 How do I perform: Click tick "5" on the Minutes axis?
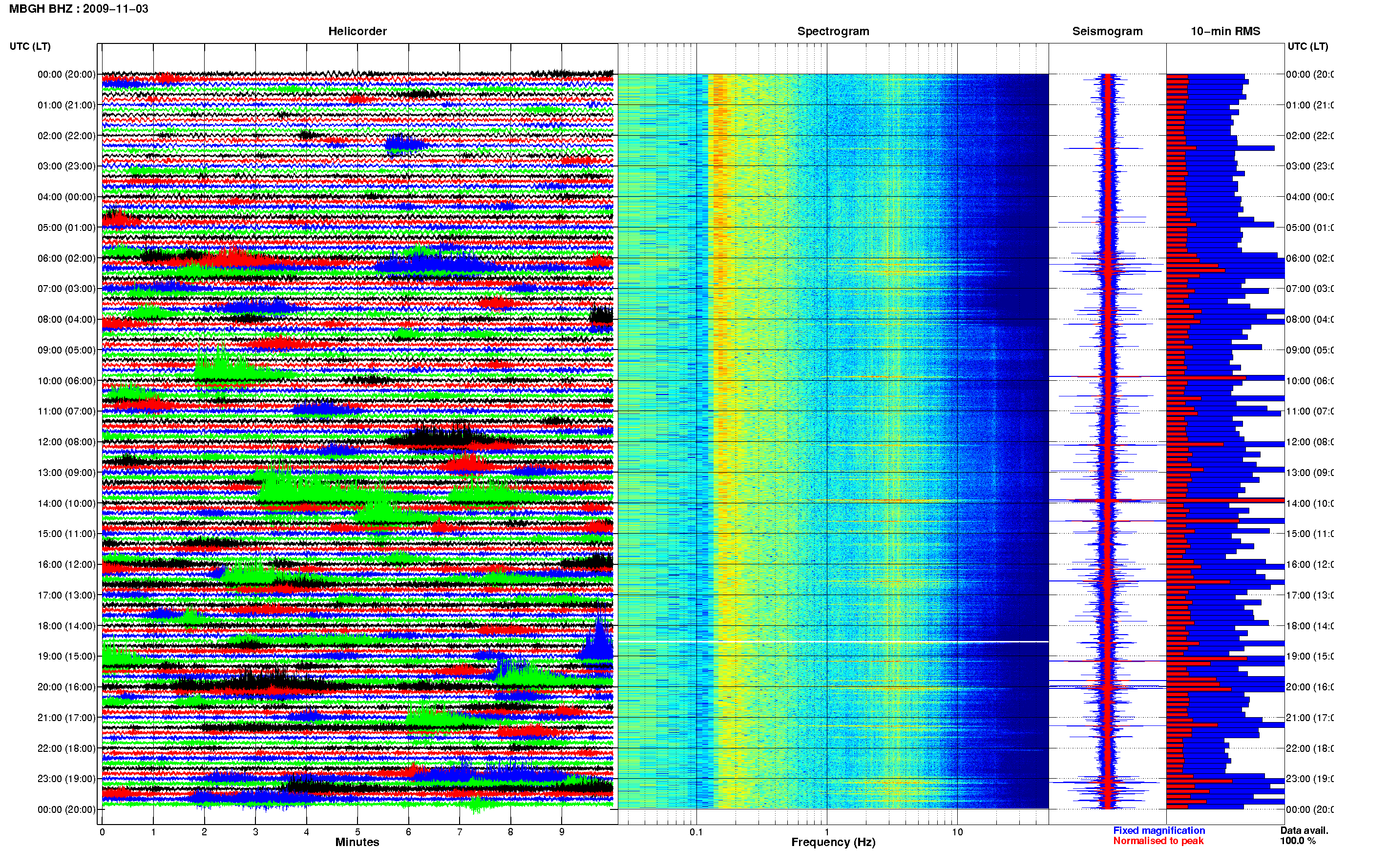pos(358,832)
